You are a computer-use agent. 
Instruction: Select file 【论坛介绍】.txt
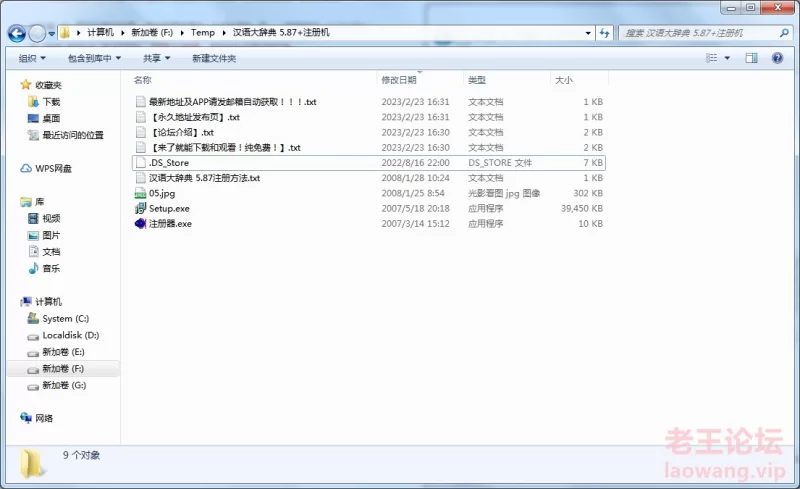[181, 132]
